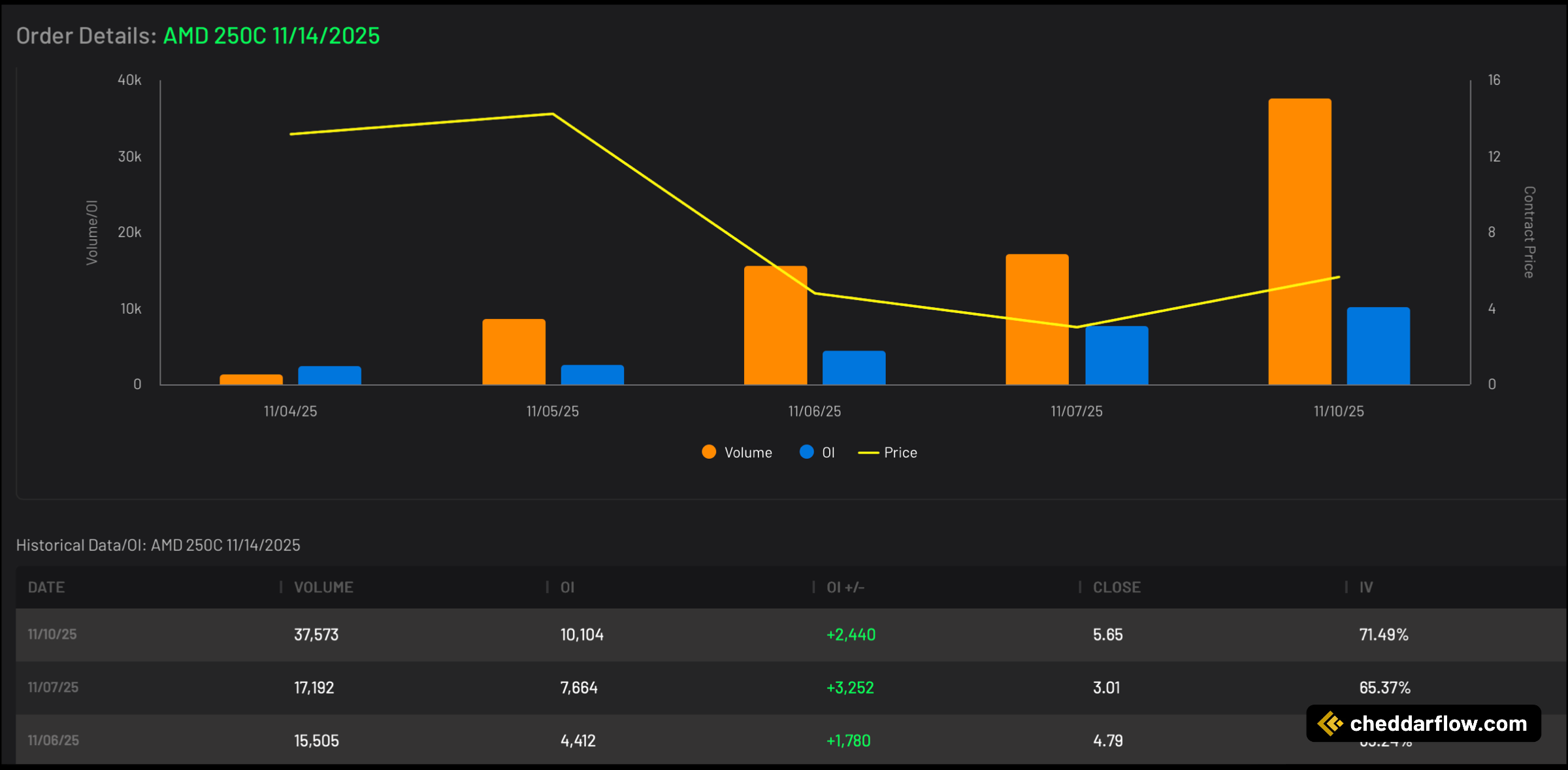The height and width of the screenshot is (770, 1568).
Task: Sort by the OI column header
Action: [x=567, y=587]
